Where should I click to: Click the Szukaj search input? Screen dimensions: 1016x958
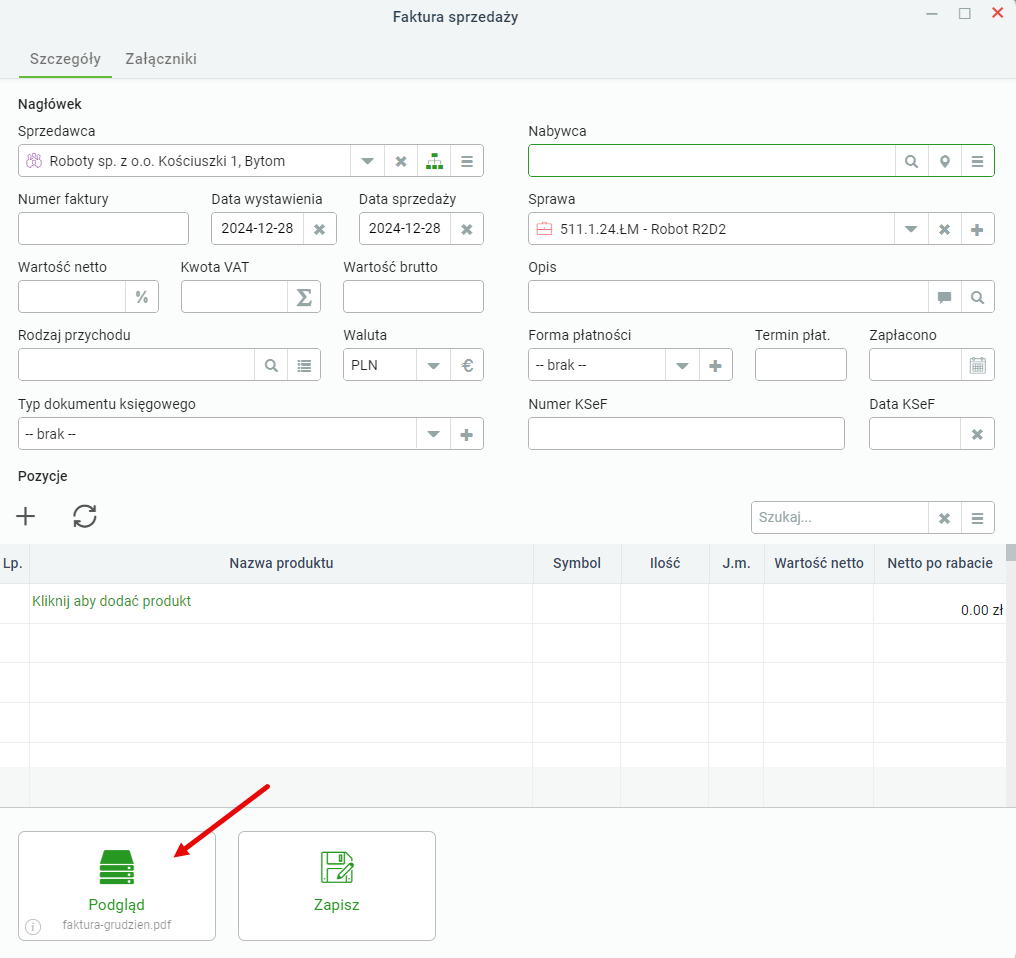[840, 518]
